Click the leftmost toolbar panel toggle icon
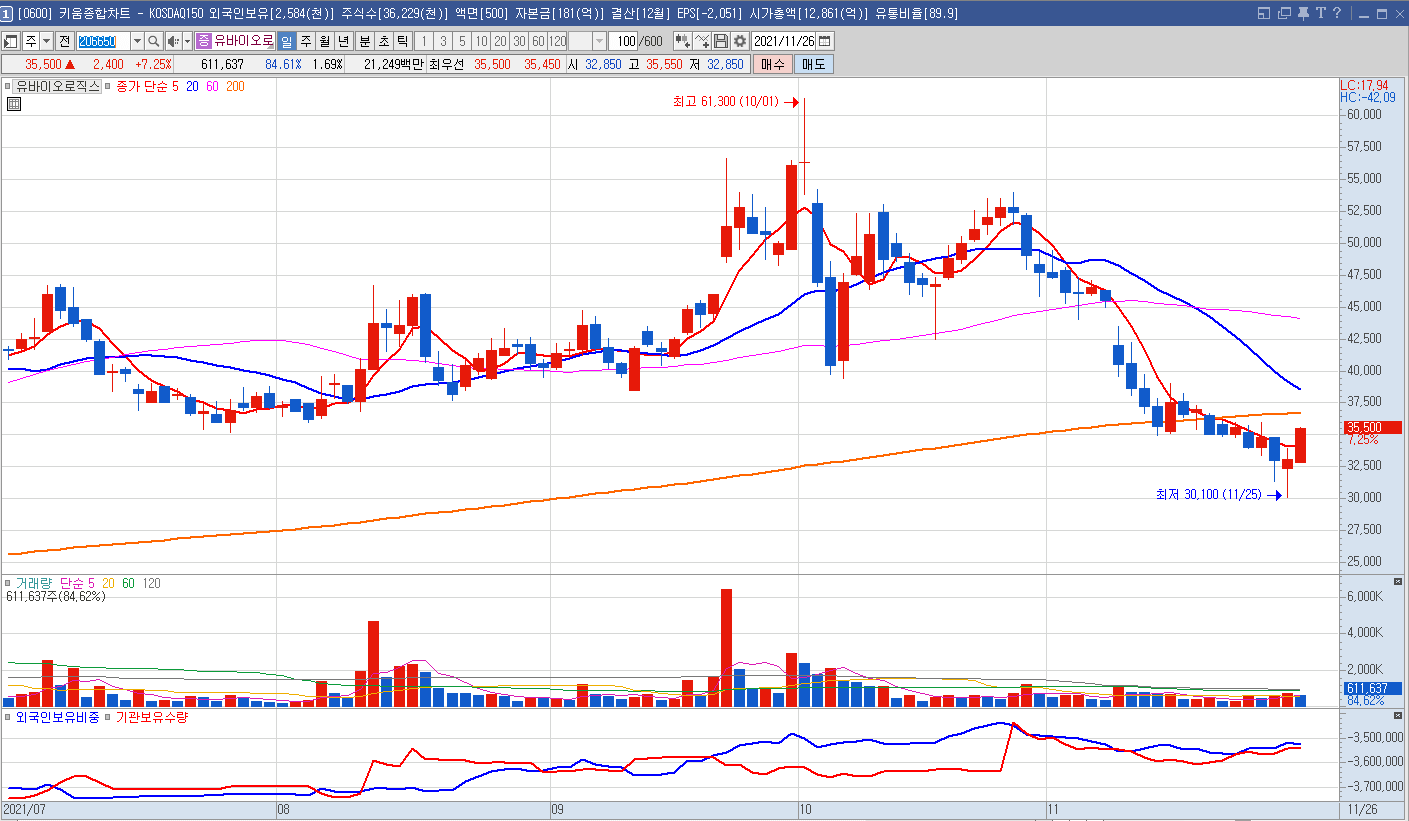 (x=11, y=41)
